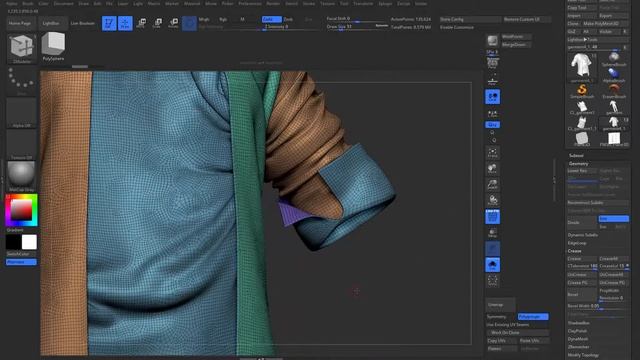Image resolution: width=640 pixels, height=360 pixels.
Task: Expand the EdgeLoop section
Action: click(x=576, y=243)
